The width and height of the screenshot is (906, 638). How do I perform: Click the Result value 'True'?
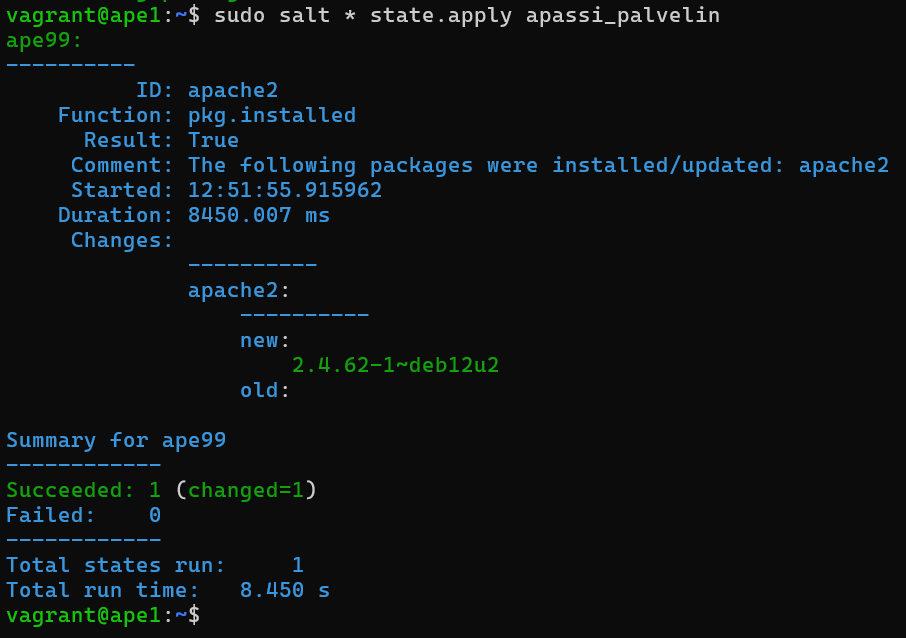point(213,140)
